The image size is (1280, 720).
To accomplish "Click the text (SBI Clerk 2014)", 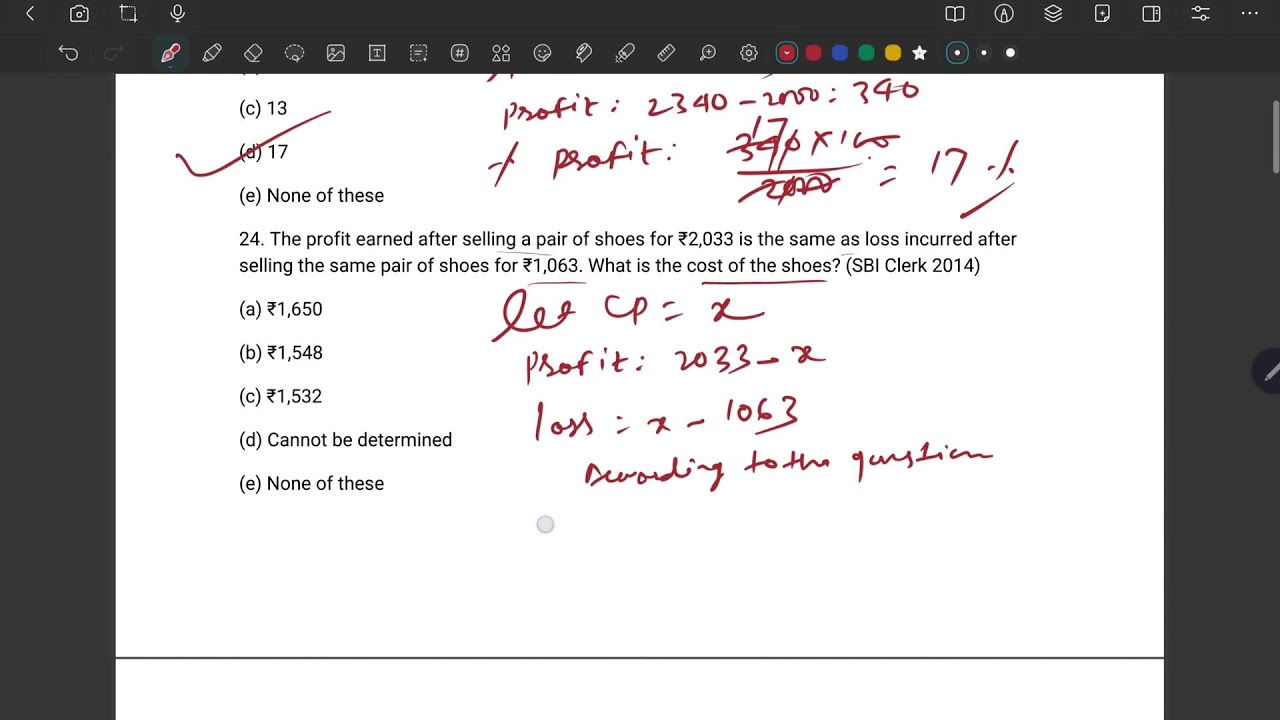I will pyautogui.click(x=913, y=265).
